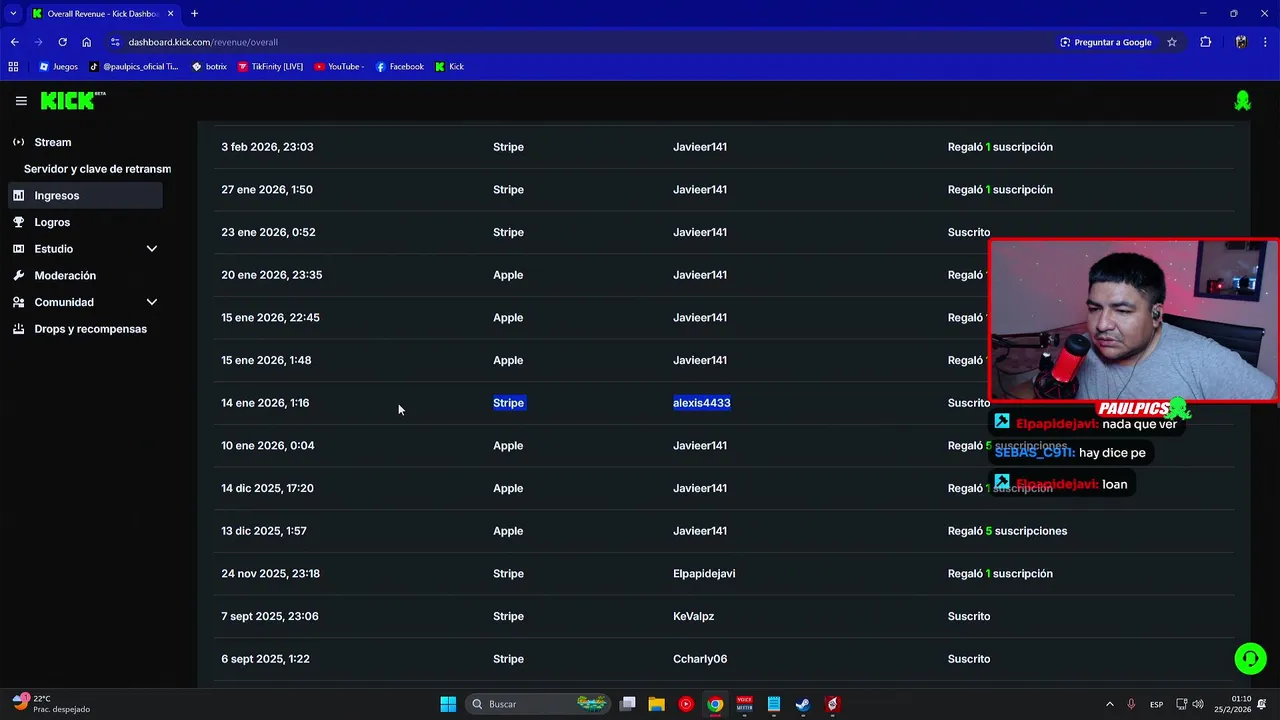
Task: Open the hamburger menu beside Kick logo
Action: tap(21, 101)
